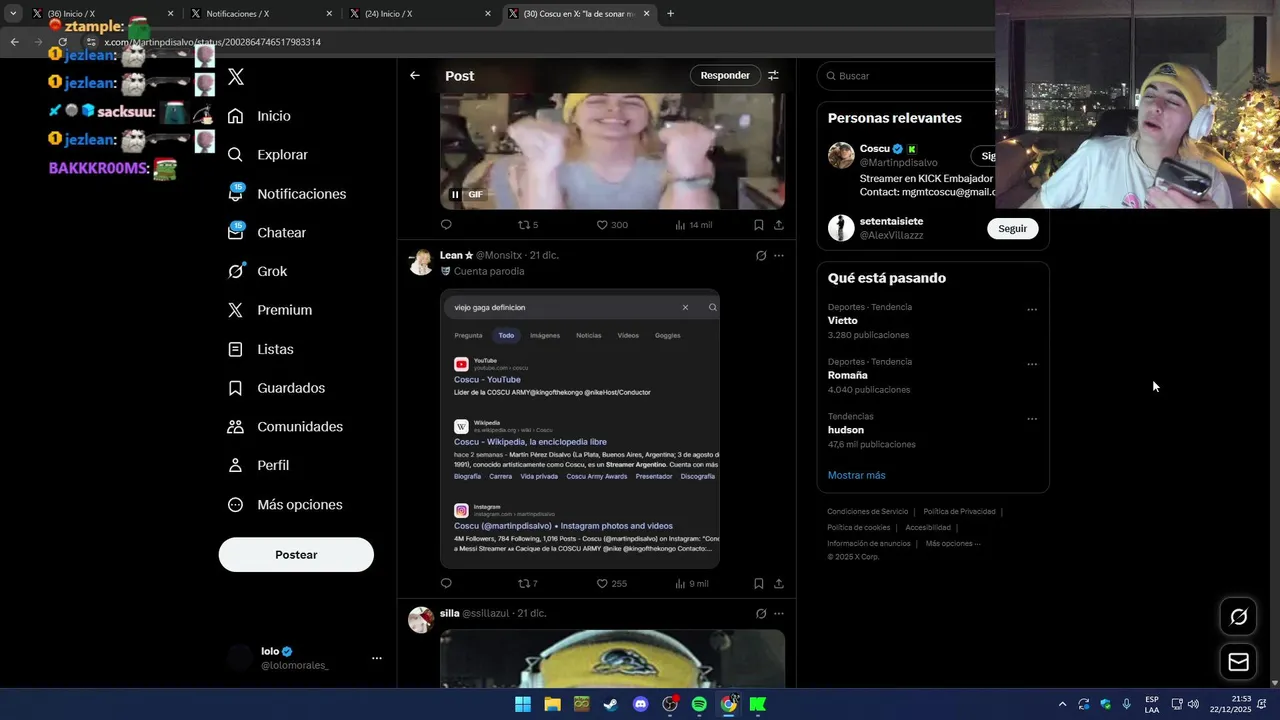Reply to Lean's tweet
The height and width of the screenshot is (720, 1280).
[x=446, y=584]
